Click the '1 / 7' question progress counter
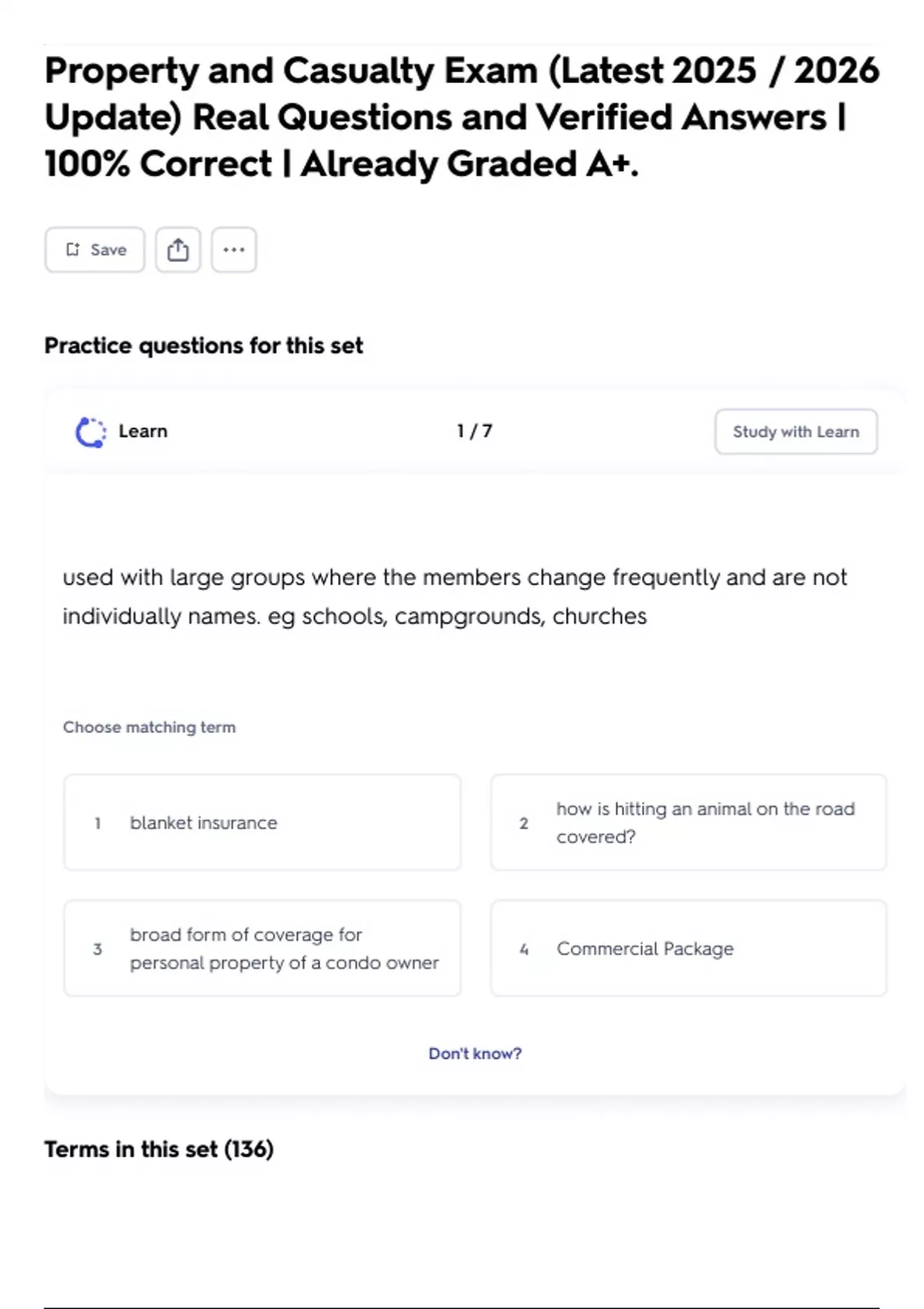 pos(474,431)
